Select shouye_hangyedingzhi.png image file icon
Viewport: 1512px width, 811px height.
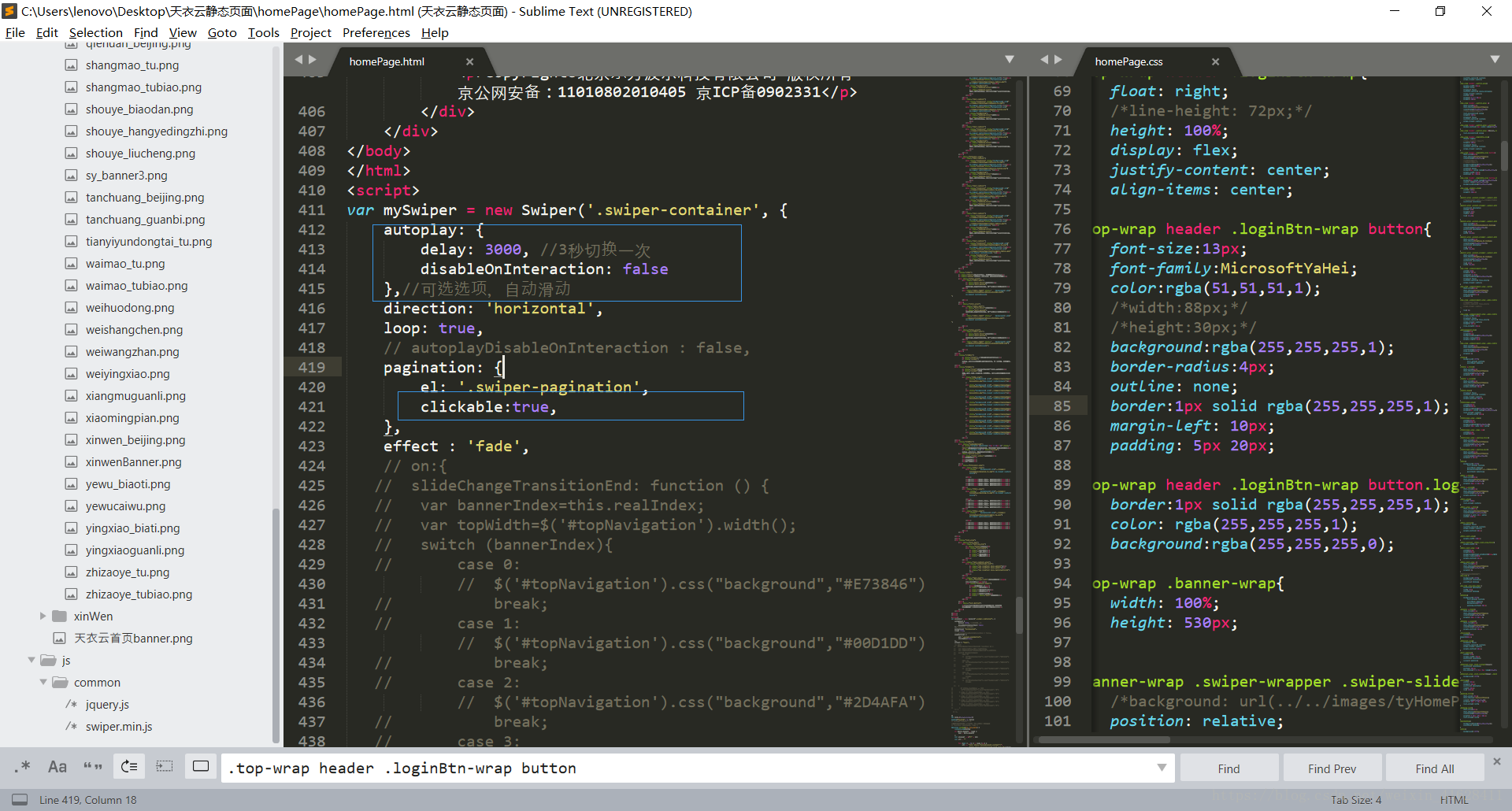pyautogui.click(x=71, y=131)
